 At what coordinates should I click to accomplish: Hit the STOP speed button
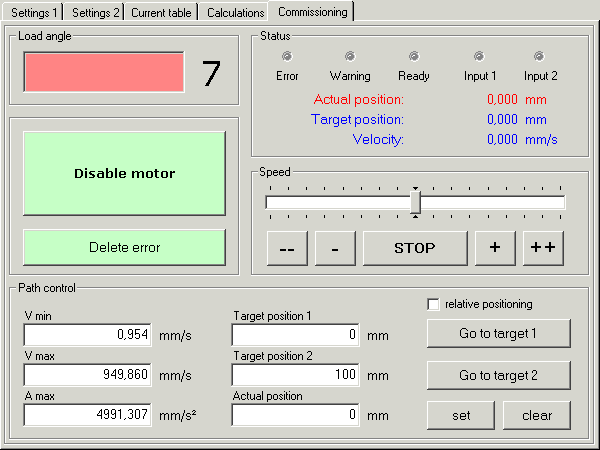point(415,248)
